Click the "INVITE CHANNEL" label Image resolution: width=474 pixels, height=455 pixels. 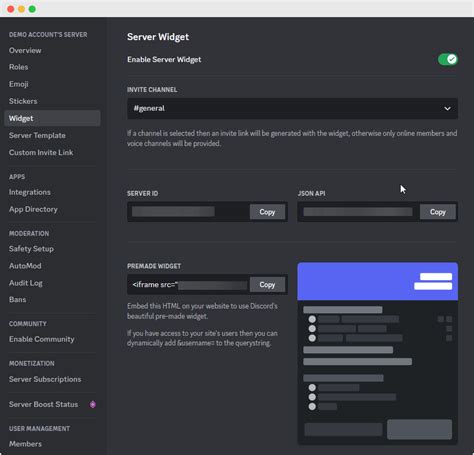152,90
